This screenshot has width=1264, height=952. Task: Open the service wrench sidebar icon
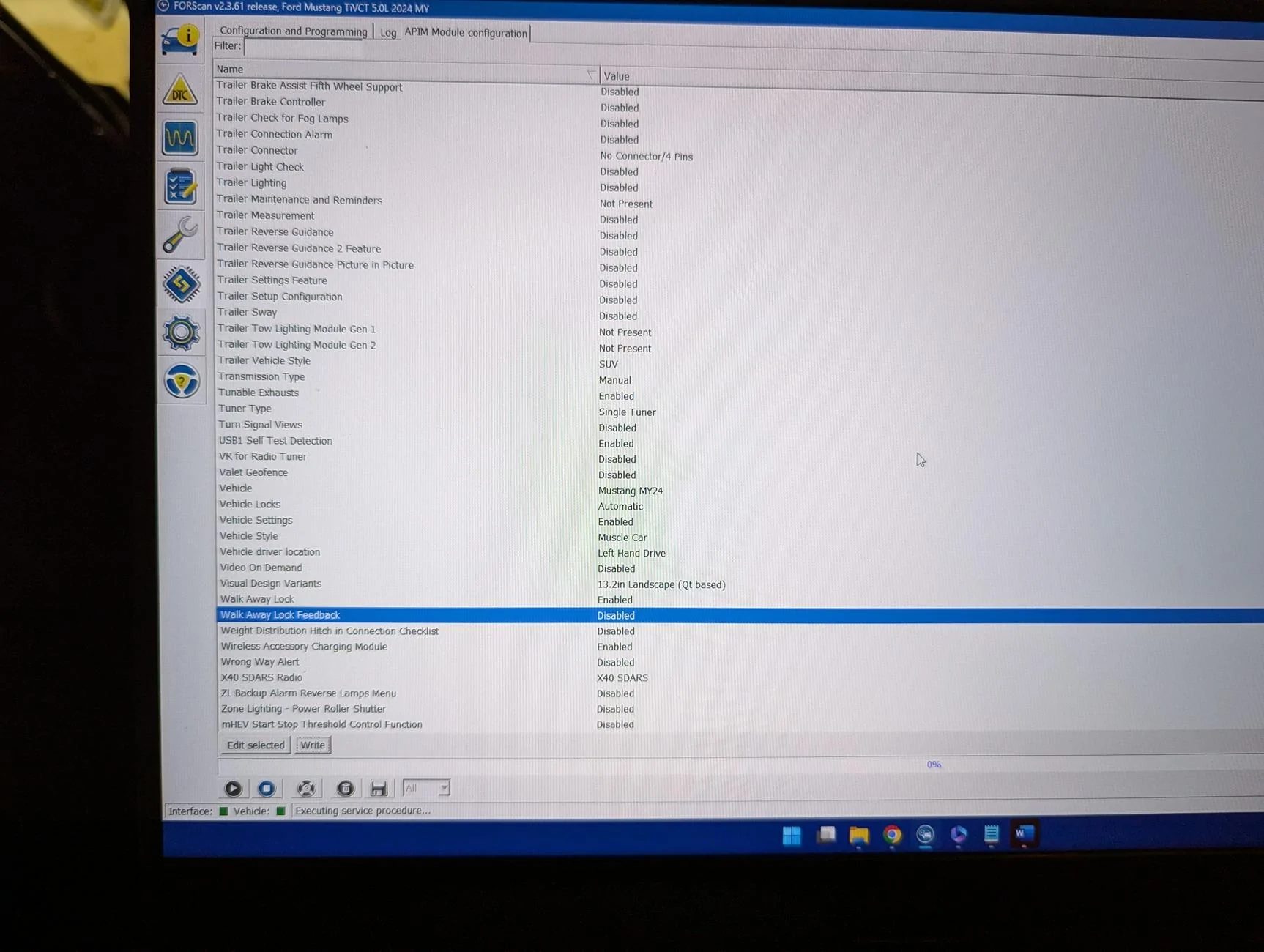point(180,235)
